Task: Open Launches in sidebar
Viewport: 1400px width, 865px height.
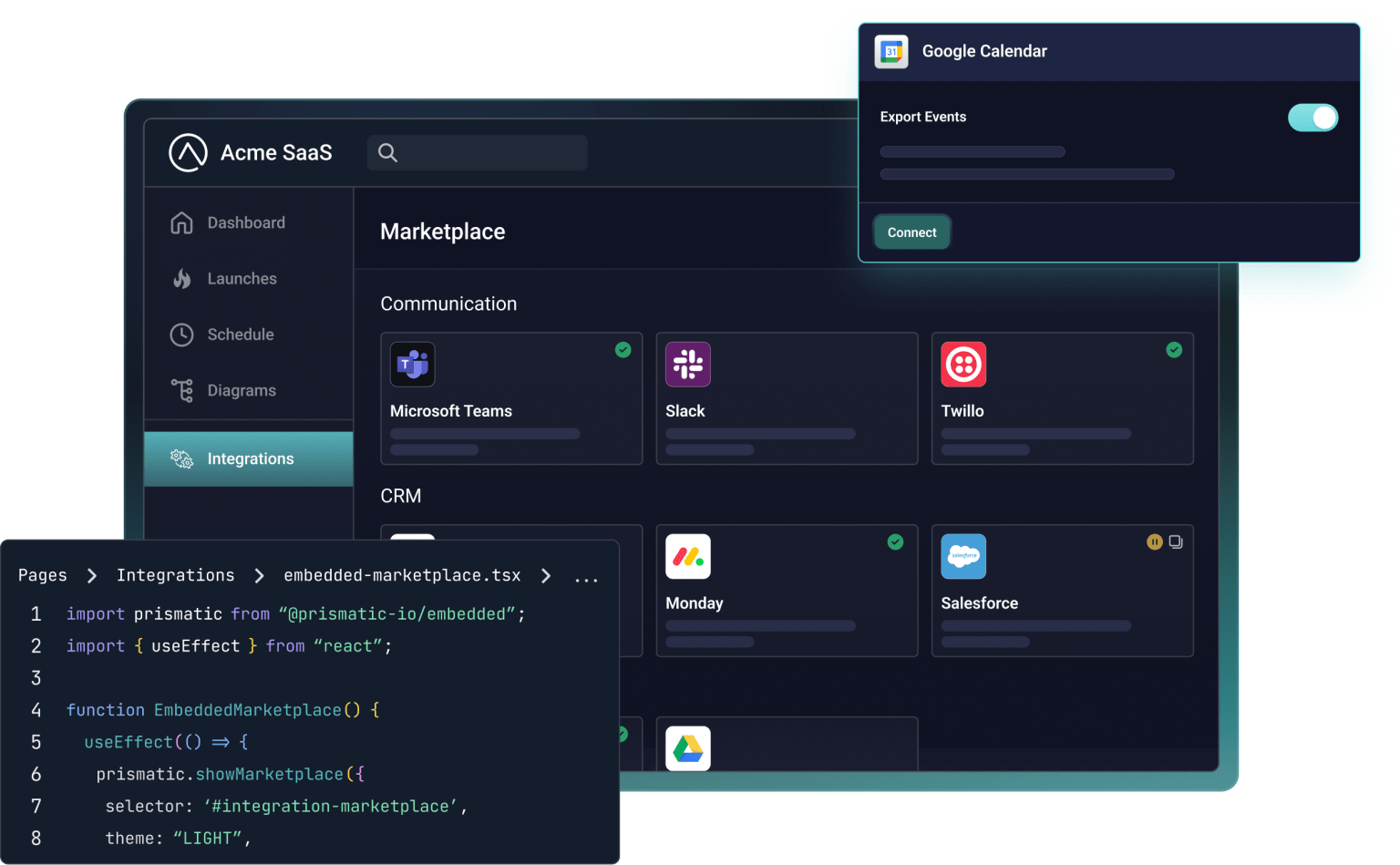Action: click(x=249, y=279)
